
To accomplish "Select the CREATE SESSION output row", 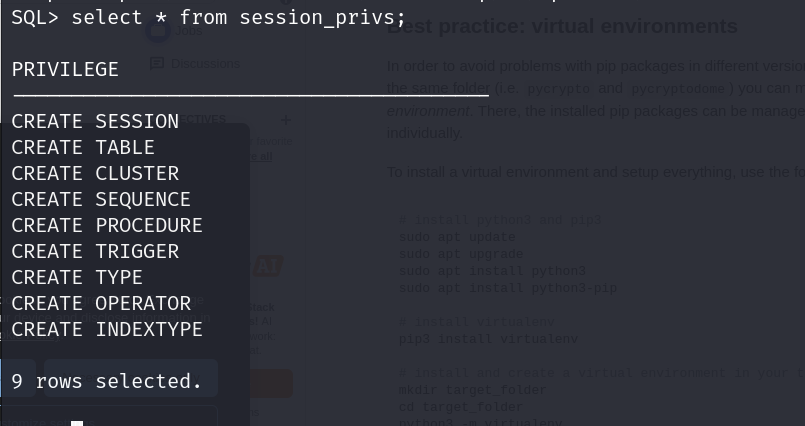I will tap(95, 122).
